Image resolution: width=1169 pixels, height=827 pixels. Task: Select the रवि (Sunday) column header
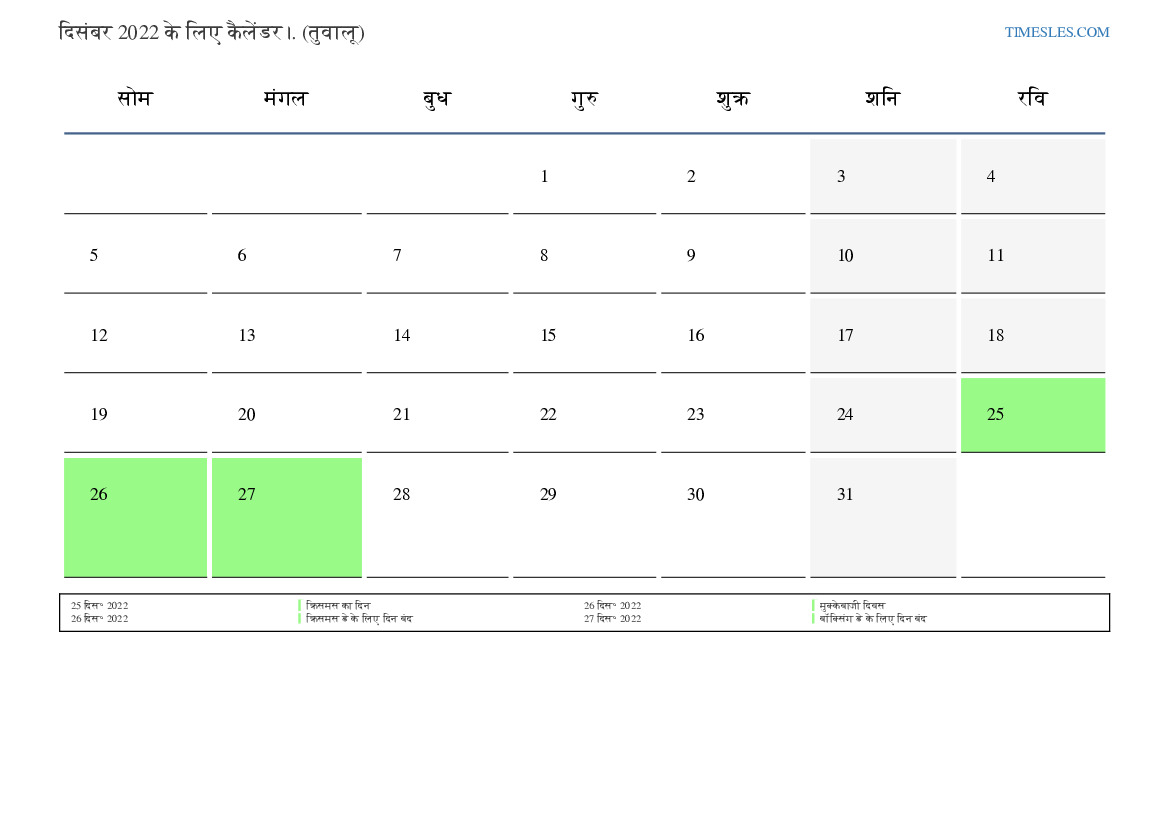pos(1032,99)
